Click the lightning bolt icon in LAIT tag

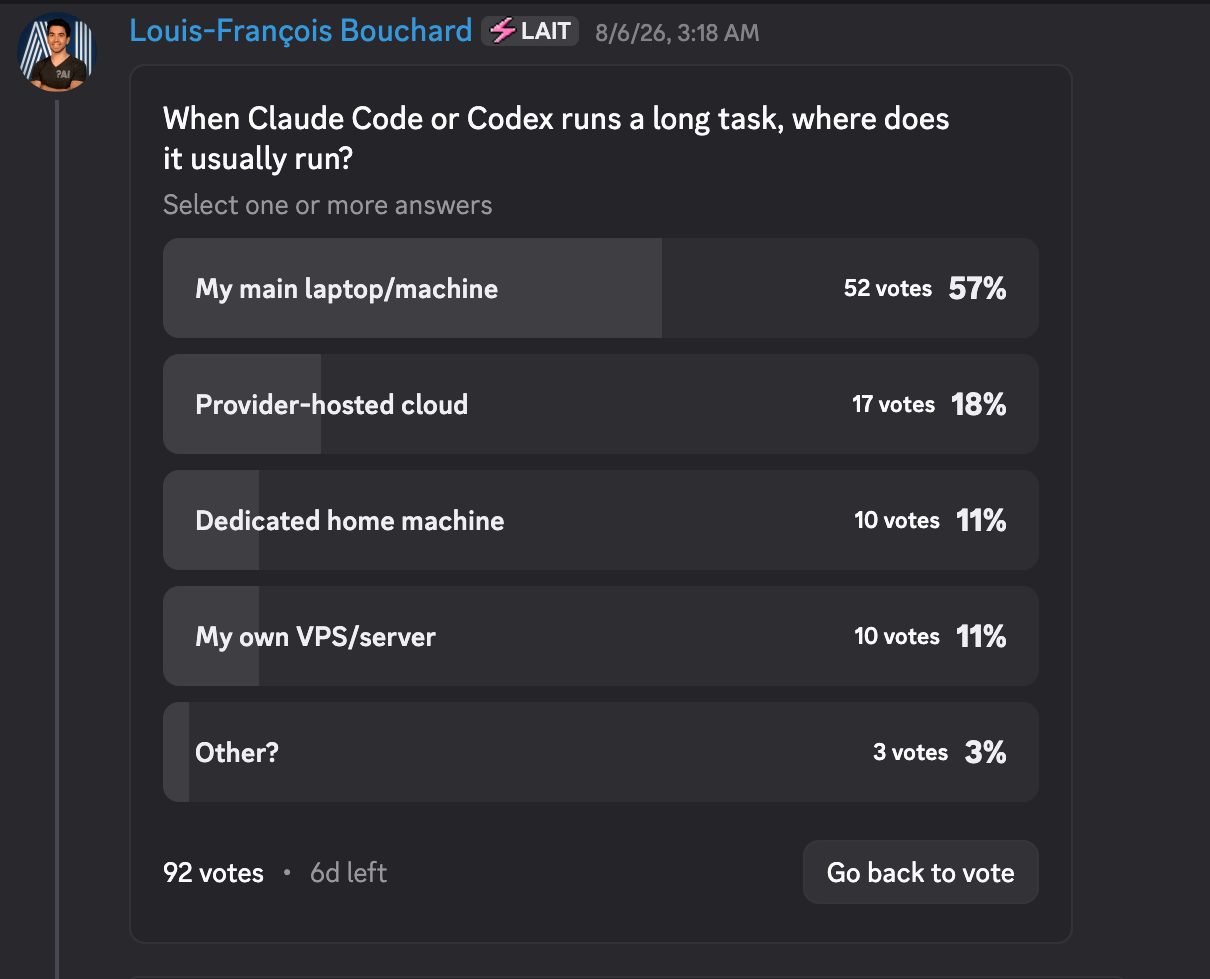(x=503, y=31)
